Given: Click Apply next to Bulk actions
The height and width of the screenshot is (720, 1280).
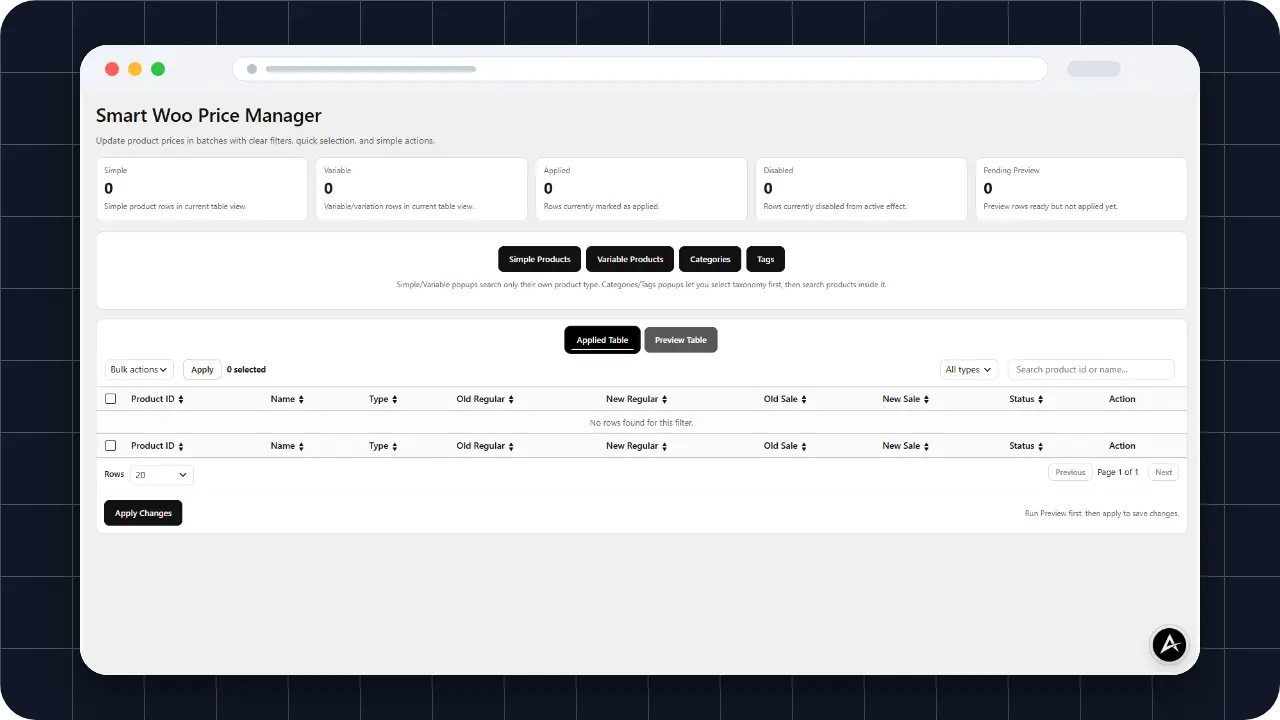Looking at the screenshot, I should pos(202,370).
